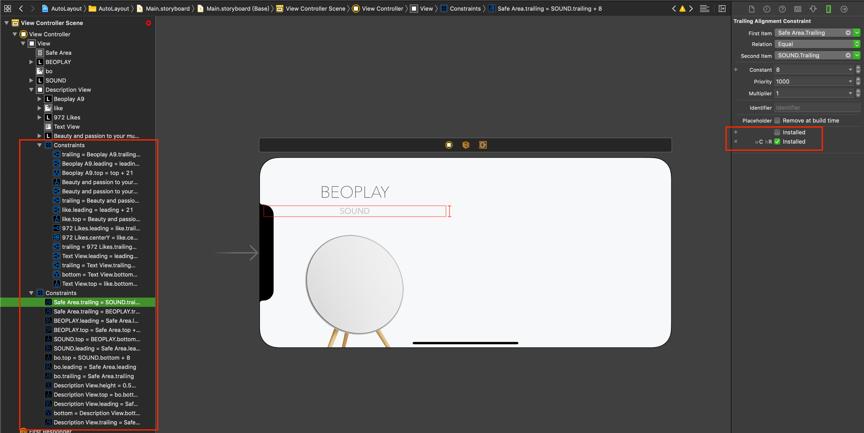Select View Controller icon in scene dock
The image size is (864, 433).
tap(449, 145)
